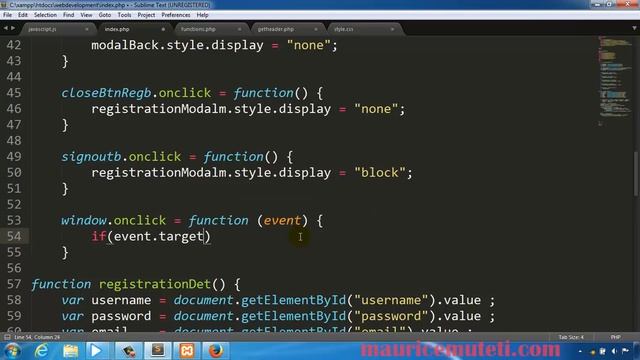Open the Goto menu
Screen dimensions: 640x360
(104, 15)
